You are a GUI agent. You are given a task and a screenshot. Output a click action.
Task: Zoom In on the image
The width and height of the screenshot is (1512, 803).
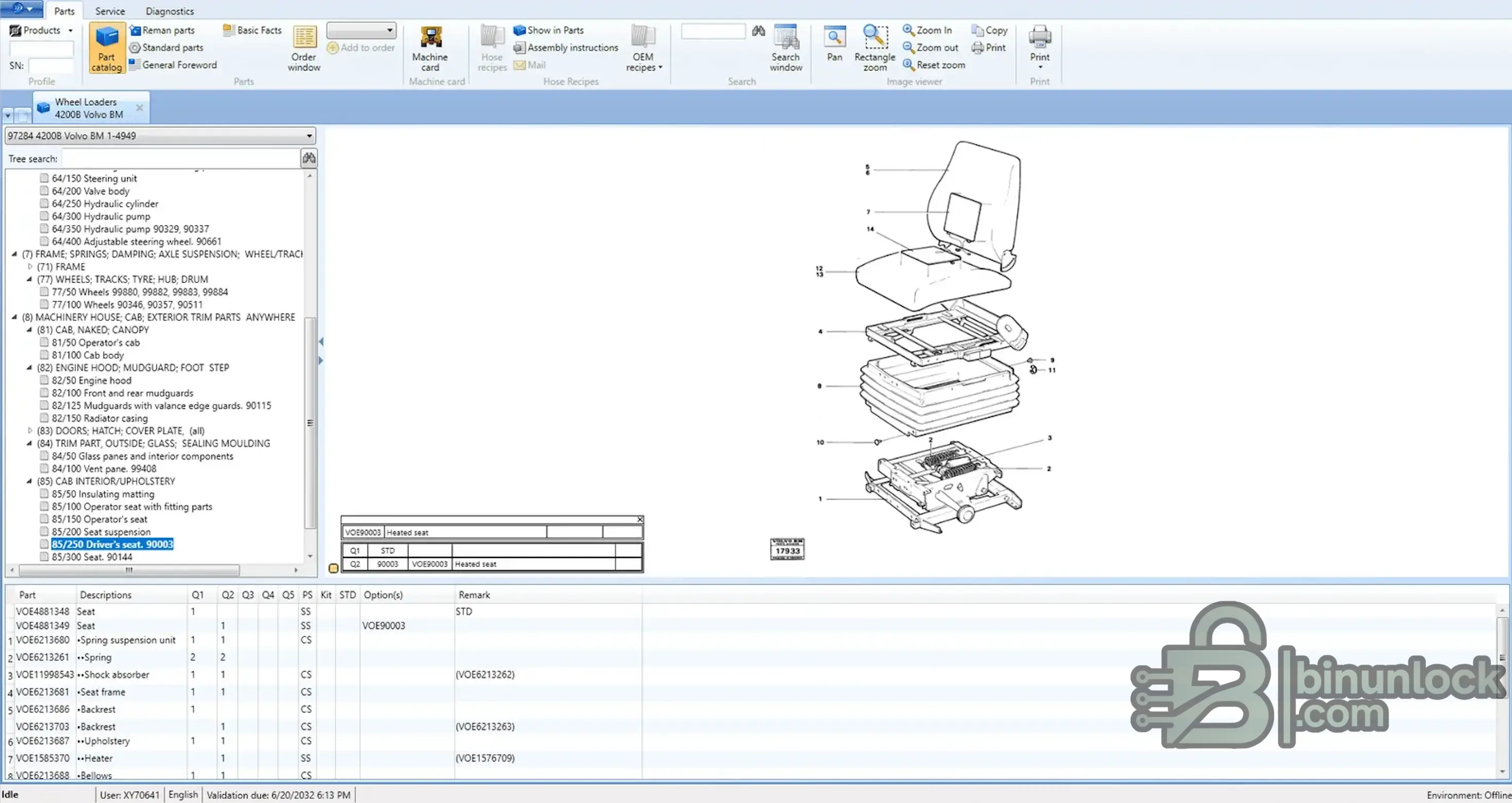click(927, 30)
